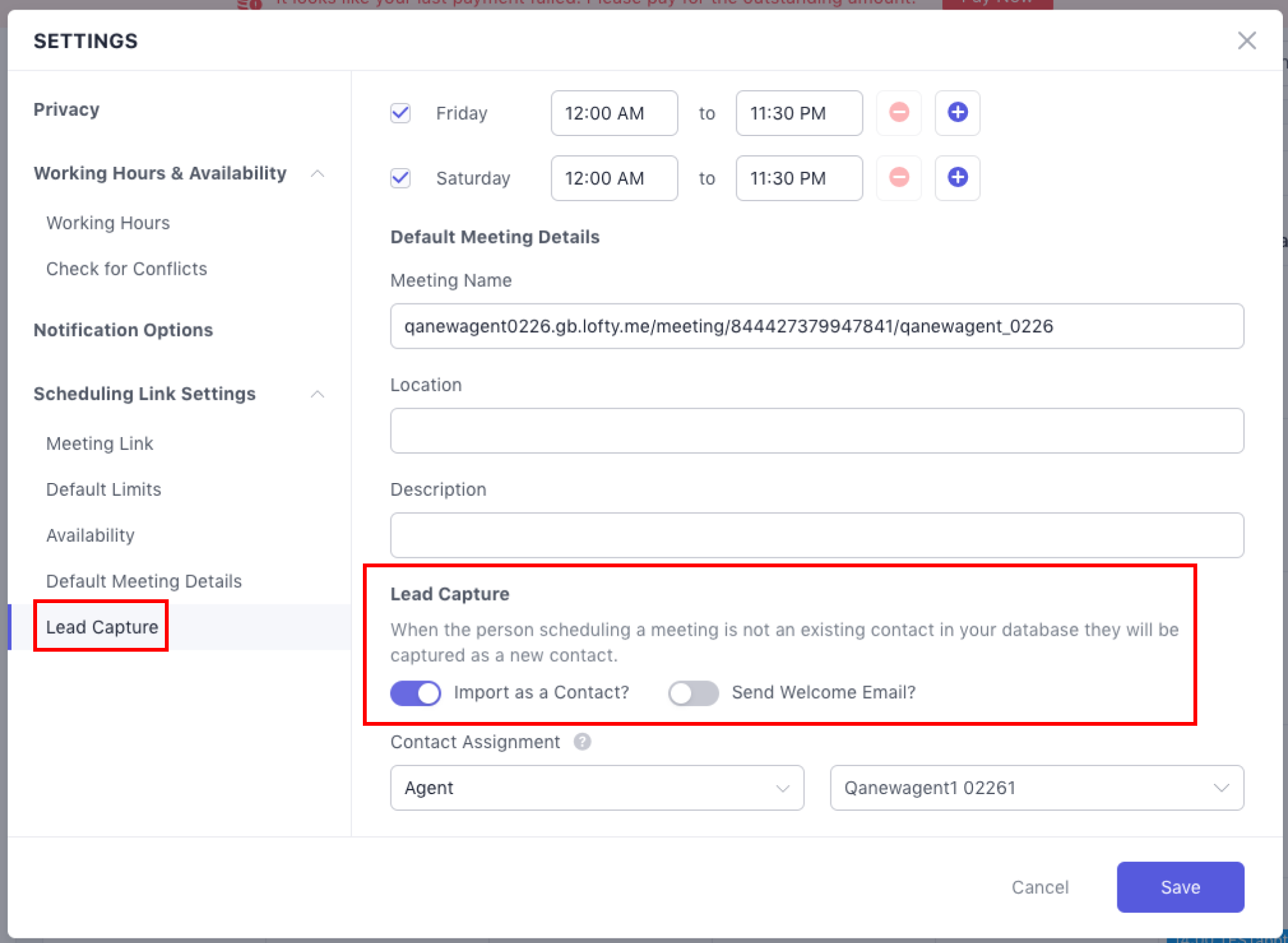The width and height of the screenshot is (1288, 943).
Task: Disable Import as a Contact toggle
Action: [x=416, y=693]
